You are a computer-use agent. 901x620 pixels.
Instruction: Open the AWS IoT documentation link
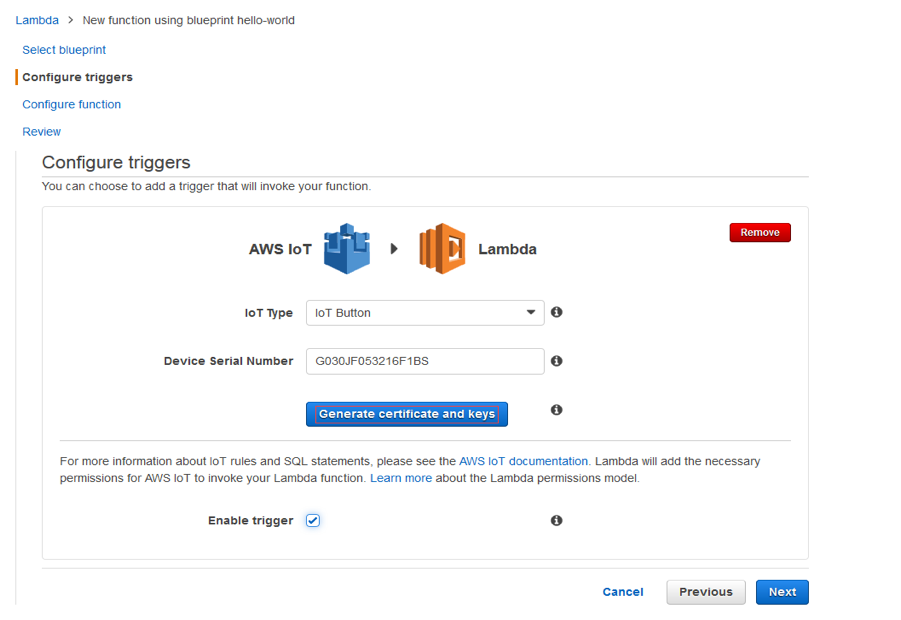pyautogui.click(x=521, y=461)
